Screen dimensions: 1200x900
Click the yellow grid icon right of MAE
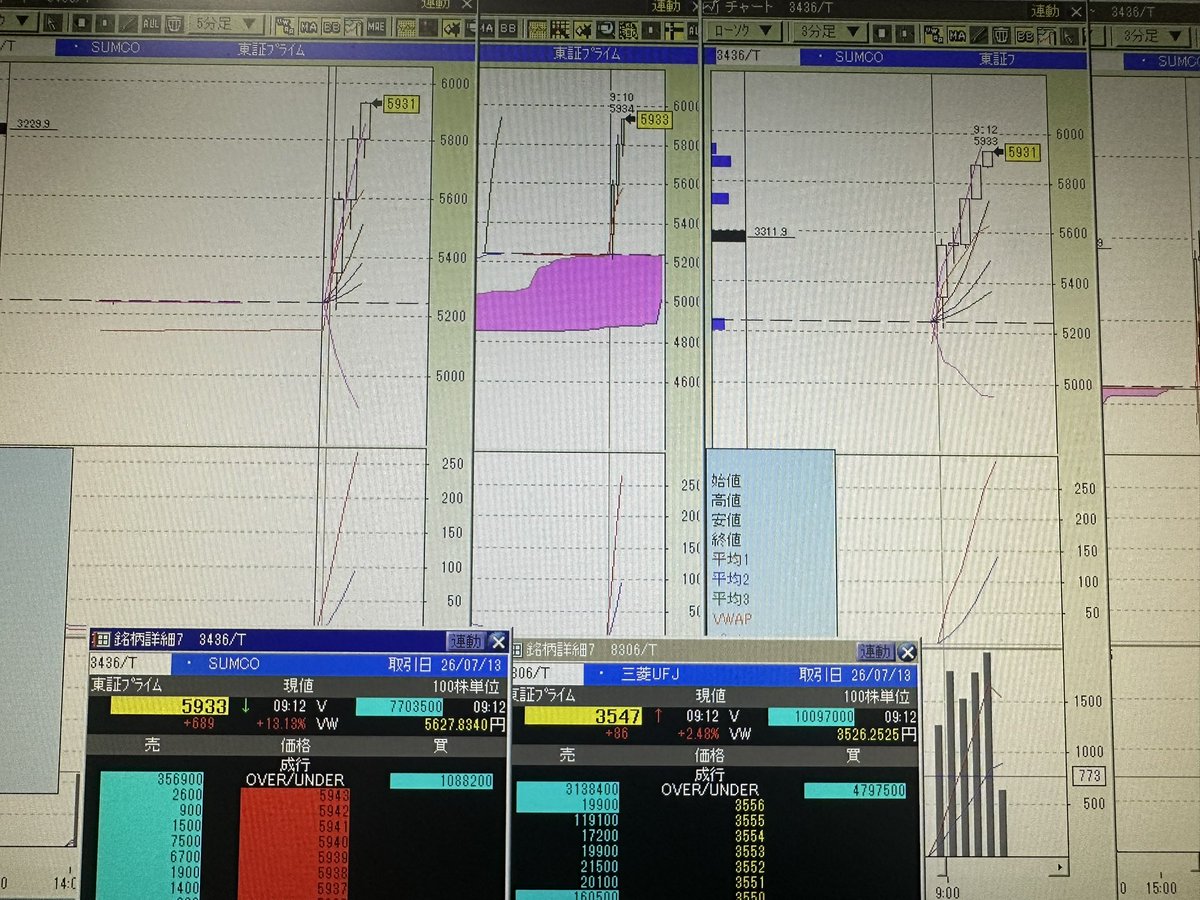pos(406,27)
